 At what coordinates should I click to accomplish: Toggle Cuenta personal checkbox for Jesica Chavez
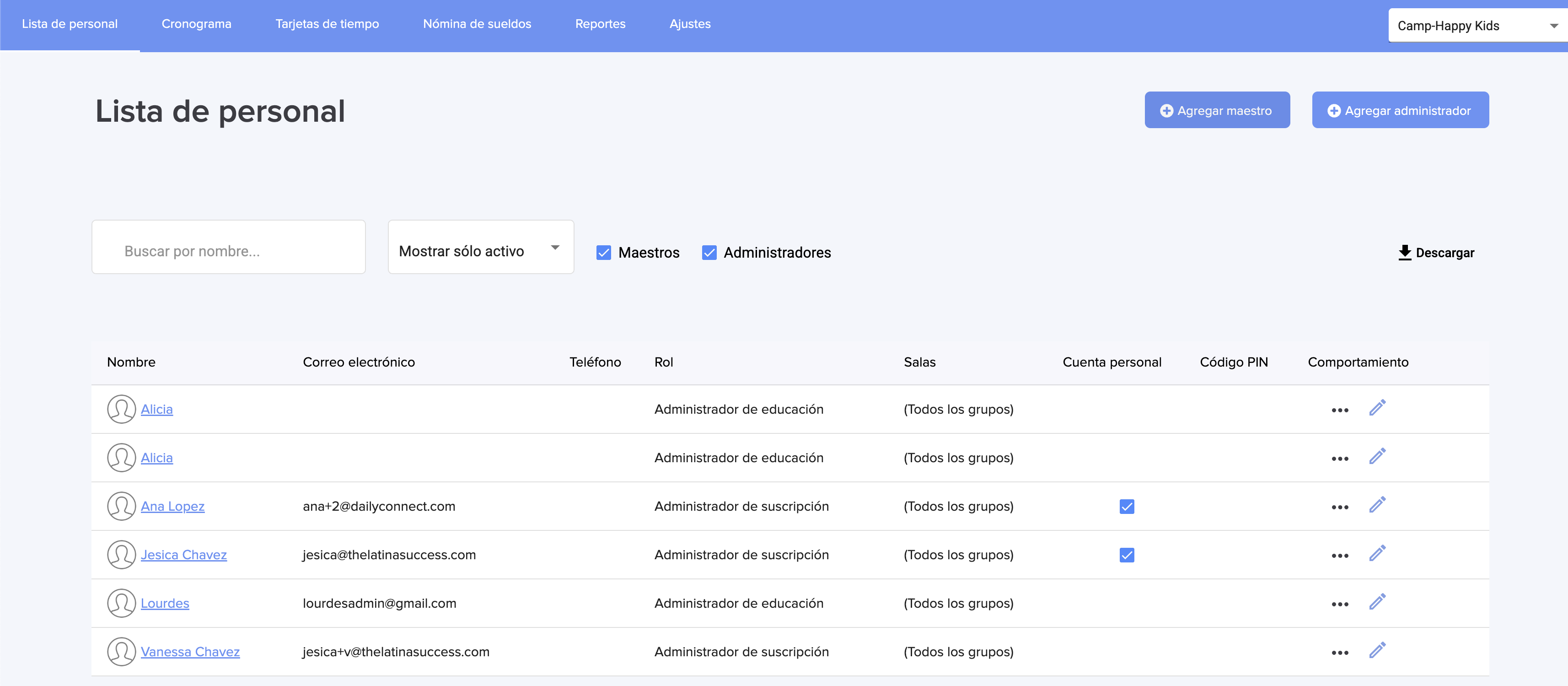1126,555
